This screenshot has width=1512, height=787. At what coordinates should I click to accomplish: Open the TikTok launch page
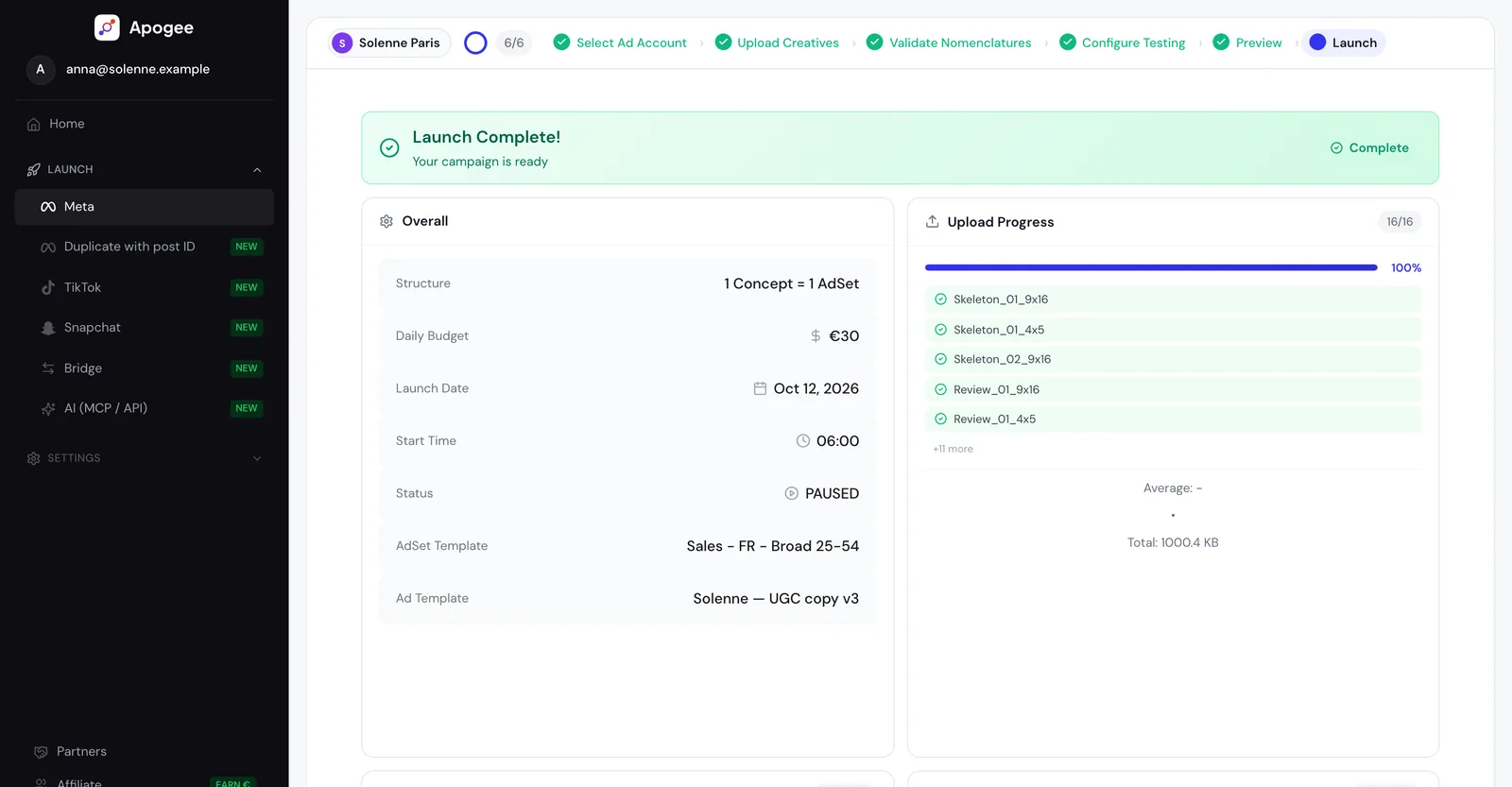tap(145, 287)
